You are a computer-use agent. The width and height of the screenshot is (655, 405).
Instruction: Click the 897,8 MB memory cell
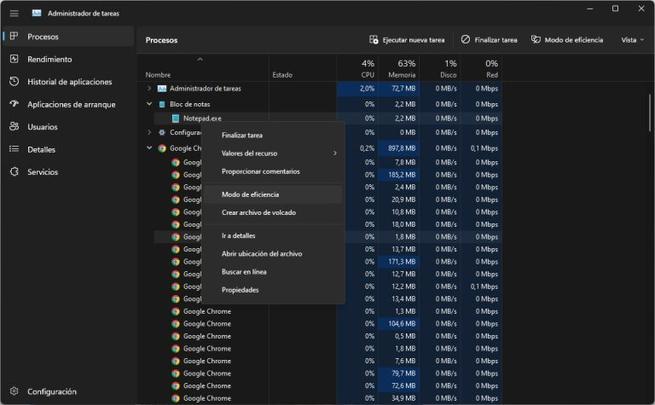(399, 148)
